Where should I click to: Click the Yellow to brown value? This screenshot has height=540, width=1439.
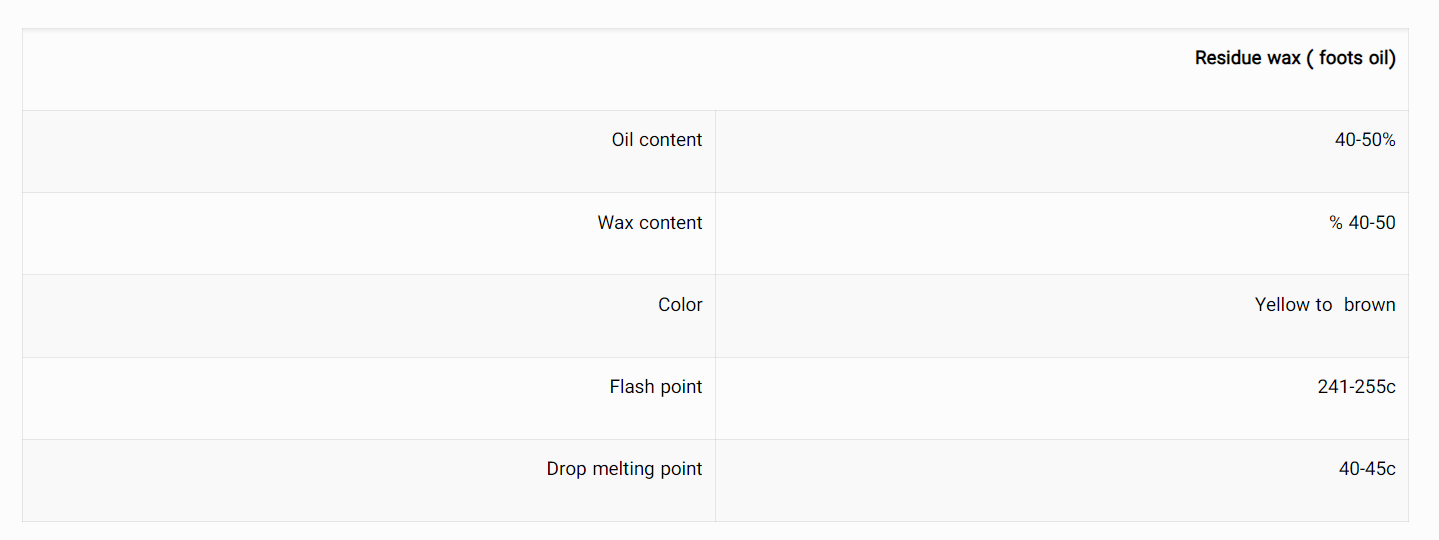tap(1325, 304)
